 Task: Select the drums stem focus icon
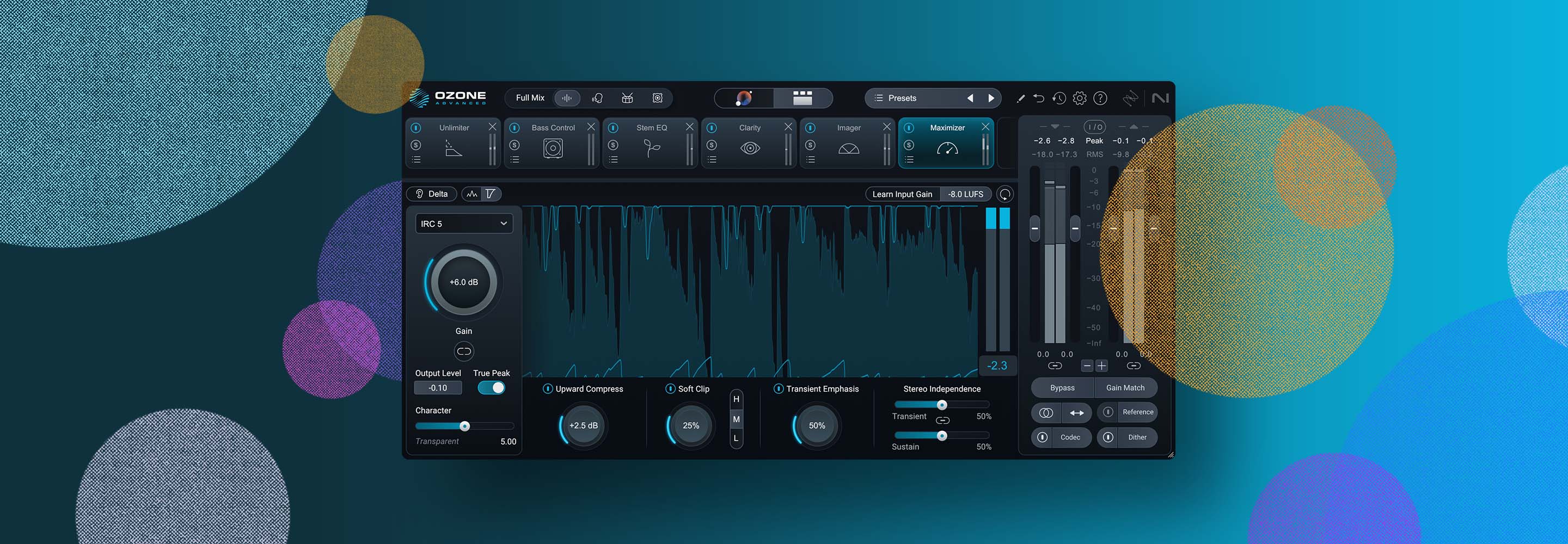pos(628,98)
